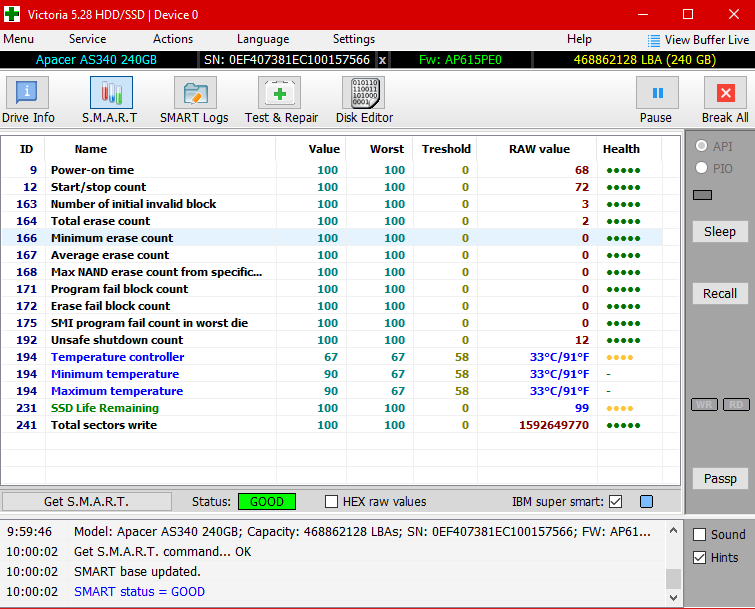Click the Get S.M.A.R.T. button
755x609 pixels.
click(x=87, y=502)
